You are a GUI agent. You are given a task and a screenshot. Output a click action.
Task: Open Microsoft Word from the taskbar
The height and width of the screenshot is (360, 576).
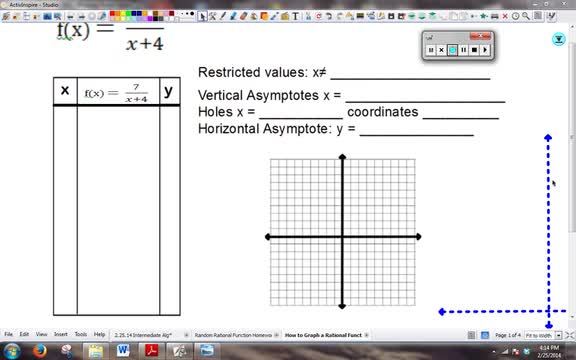pos(123,350)
